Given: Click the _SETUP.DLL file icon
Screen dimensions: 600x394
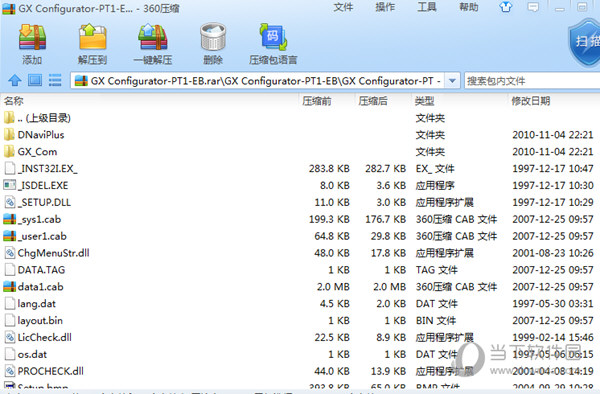Looking at the screenshot, I should [x=10, y=202].
